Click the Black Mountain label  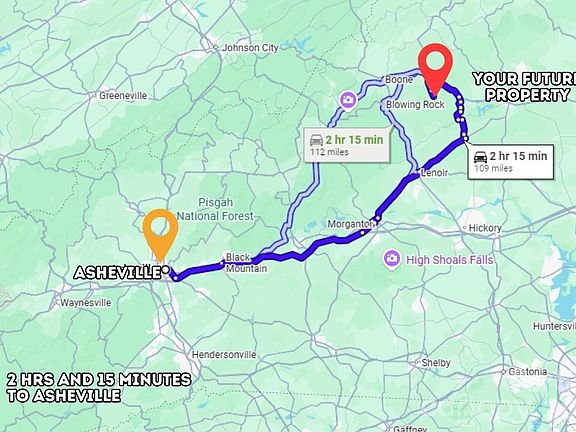coord(246,263)
